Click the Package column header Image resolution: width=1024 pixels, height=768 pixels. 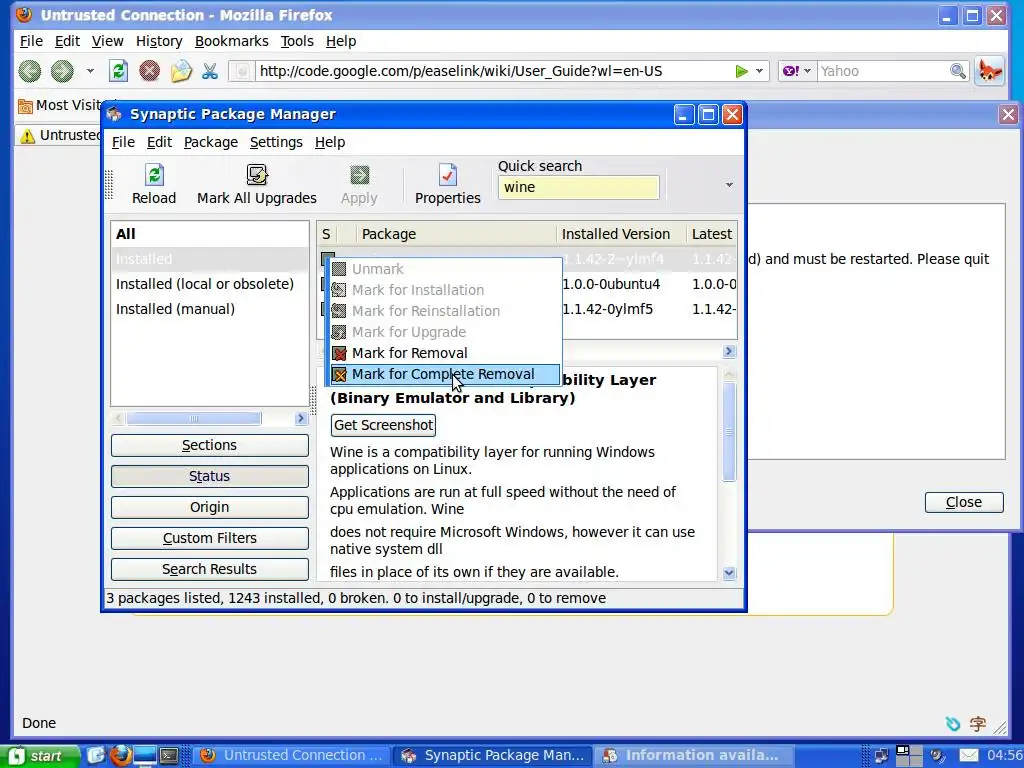[456, 234]
